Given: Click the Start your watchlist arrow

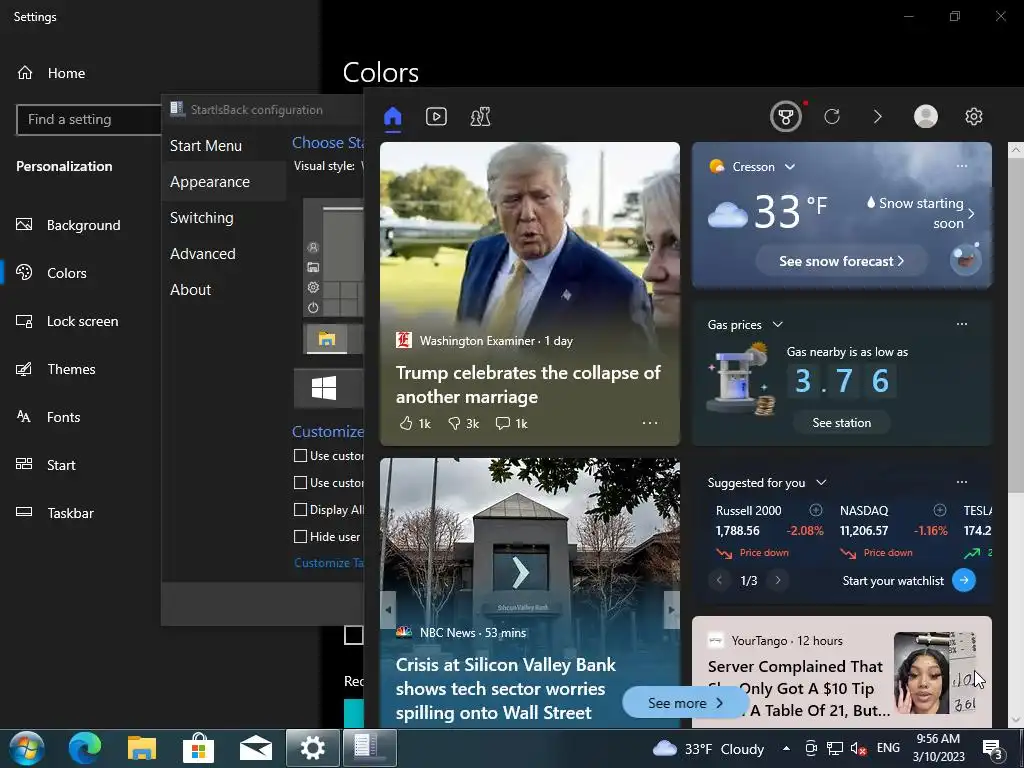Looking at the screenshot, I should point(964,580).
